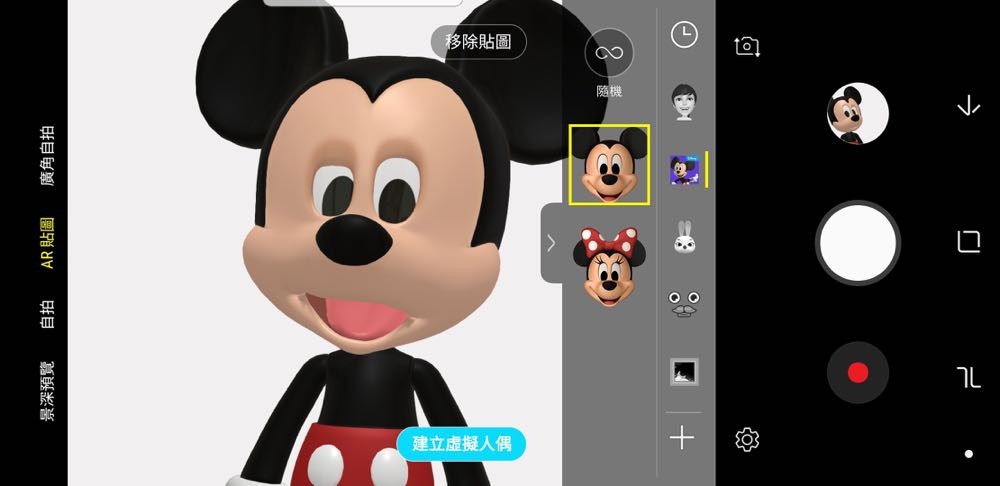Select the human avatar emoji category
This screenshot has width=1000, height=486.
click(x=684, y=102)
